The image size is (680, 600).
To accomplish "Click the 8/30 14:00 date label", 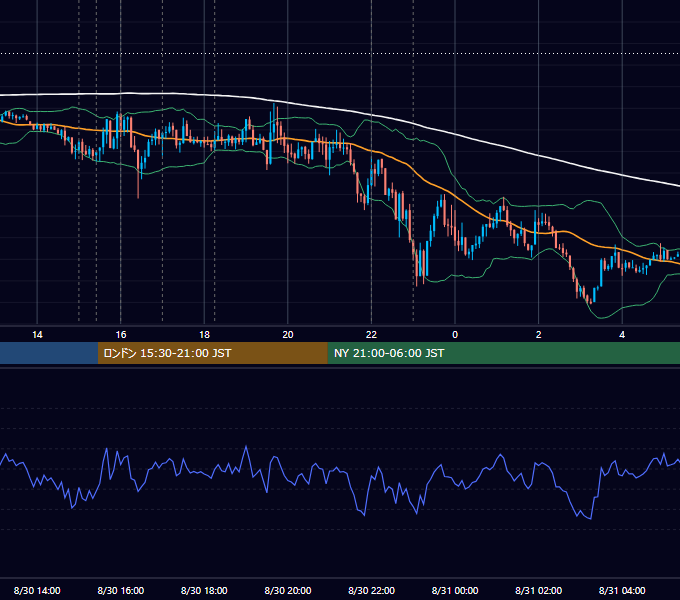I will 37,590.
